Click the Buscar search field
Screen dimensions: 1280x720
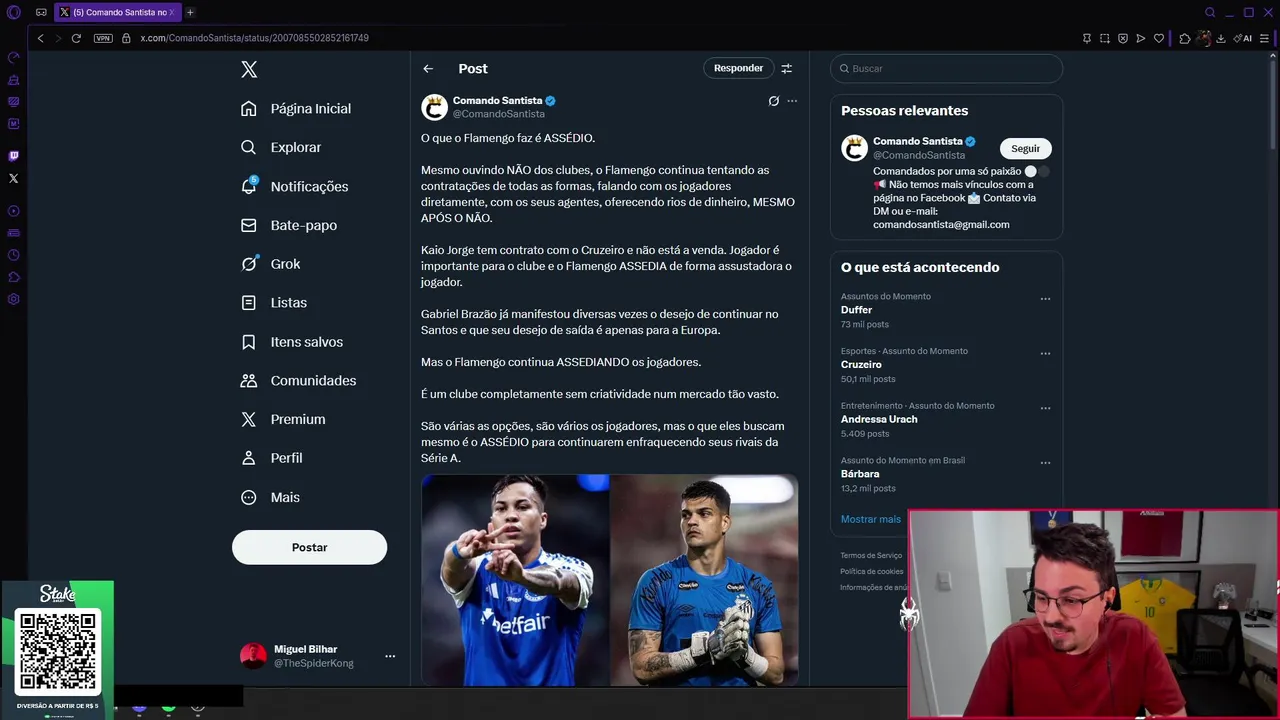pyautogui.click(x=946, y=68)
